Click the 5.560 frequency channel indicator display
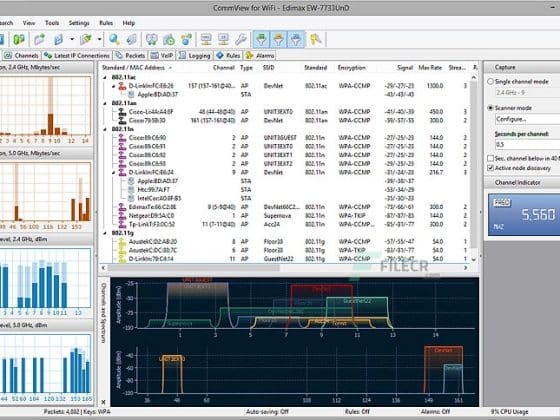The width and height of the screenshot is (560, 420). [x=524, y=215]
